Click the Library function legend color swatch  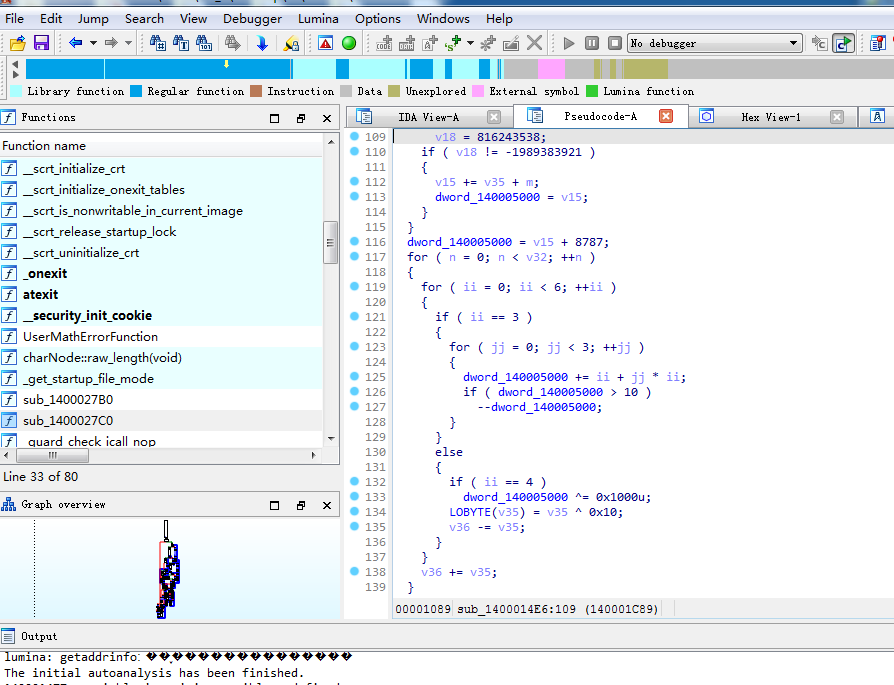click(17, 91)
